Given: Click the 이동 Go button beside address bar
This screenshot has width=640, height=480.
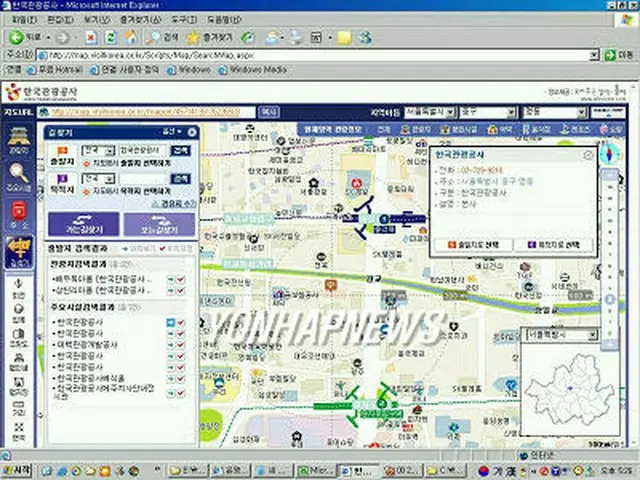Looking at the screenshot, I should pyautogui.click(x=619, y=55).
